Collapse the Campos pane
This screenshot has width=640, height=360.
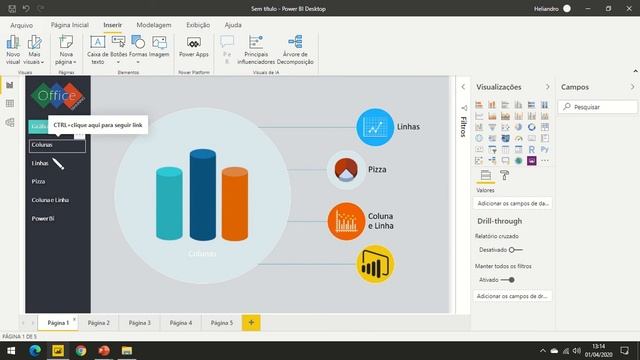[x=632, y=87]
